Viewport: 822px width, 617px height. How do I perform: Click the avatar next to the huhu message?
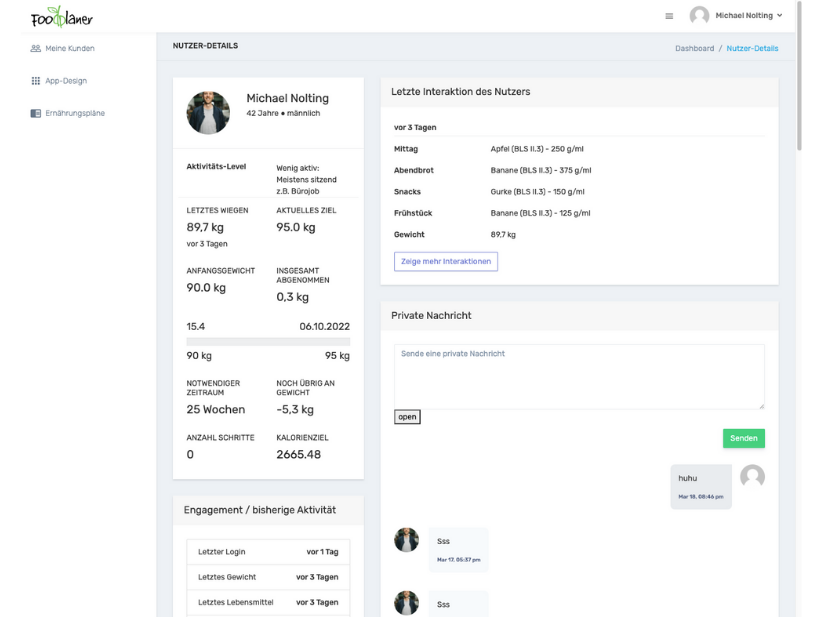coord(752,477)
